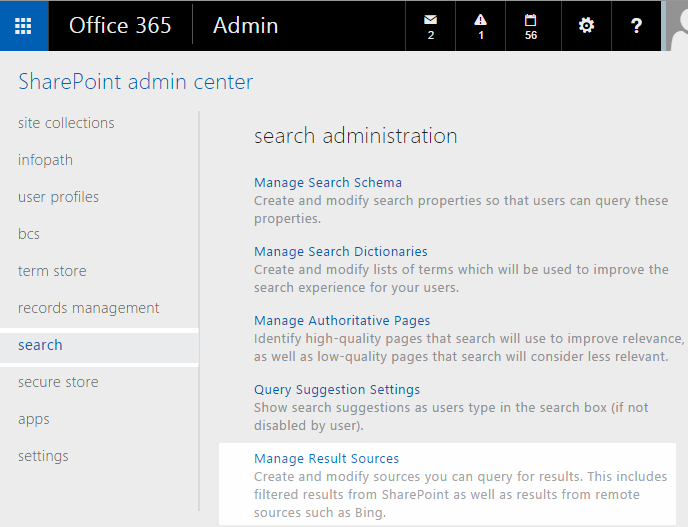This screenshot has height=527, width=688.
Task: Open the mail notifications envelope icon
Action: point(431,25)
